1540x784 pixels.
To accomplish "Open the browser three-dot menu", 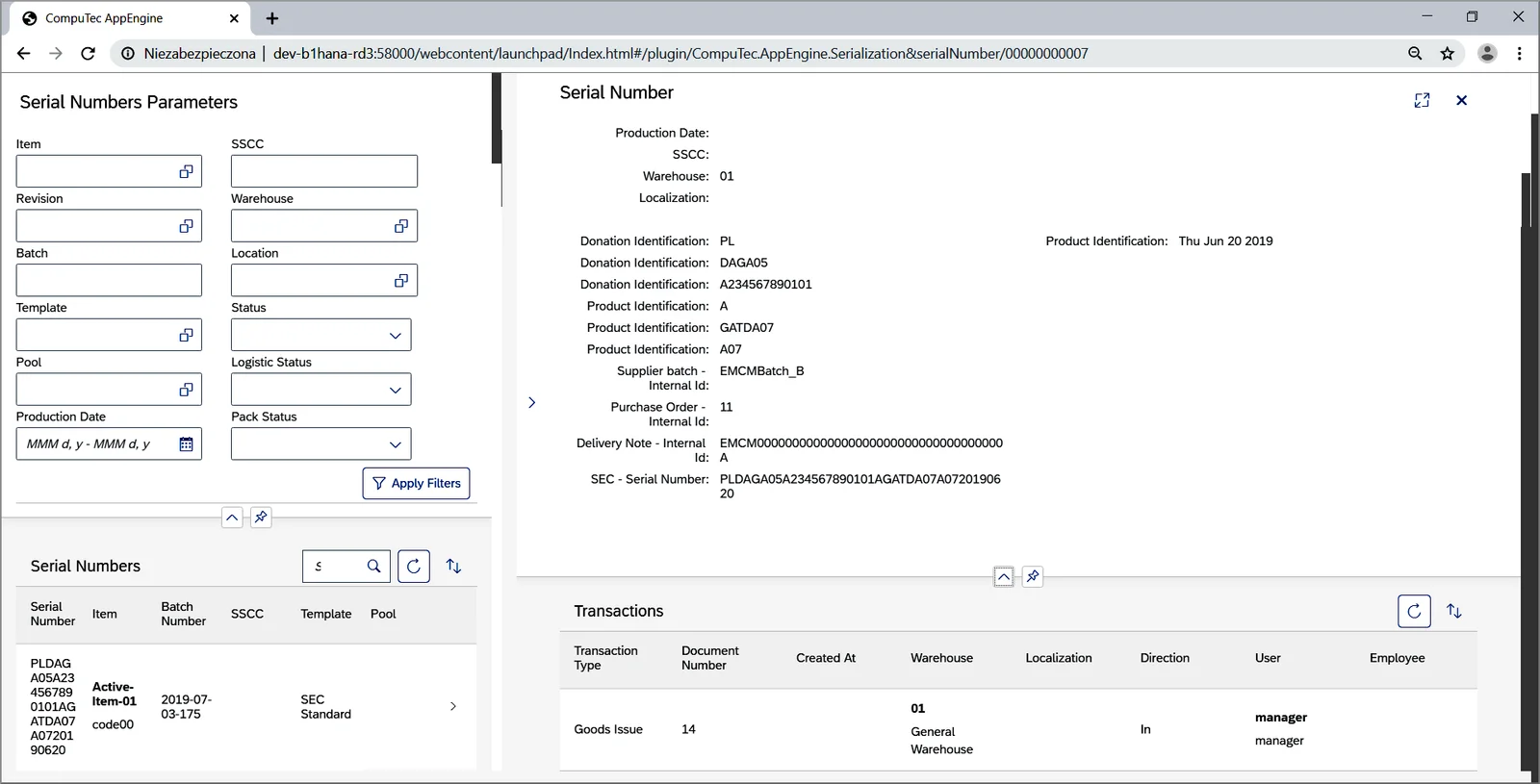I will click(1520, 54).
